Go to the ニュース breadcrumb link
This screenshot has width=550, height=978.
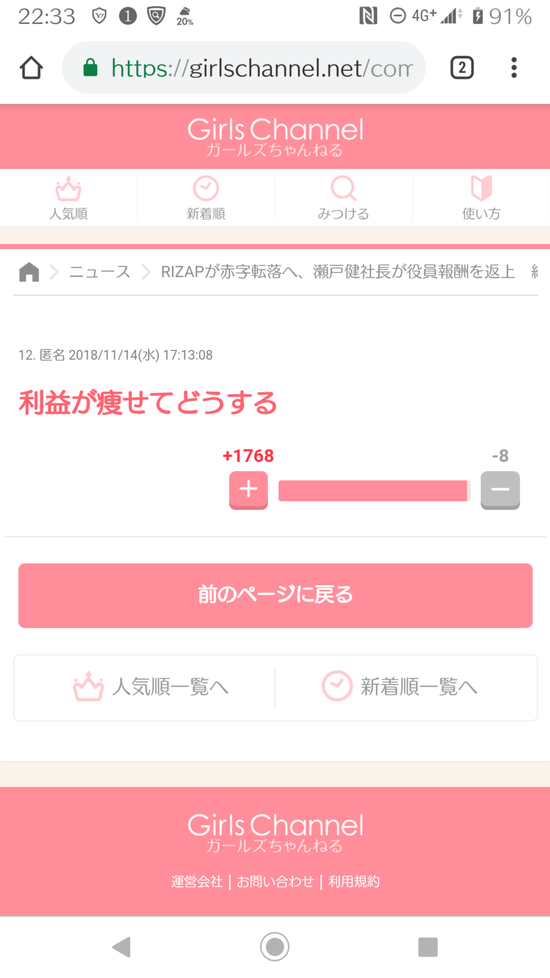[100, 273]
